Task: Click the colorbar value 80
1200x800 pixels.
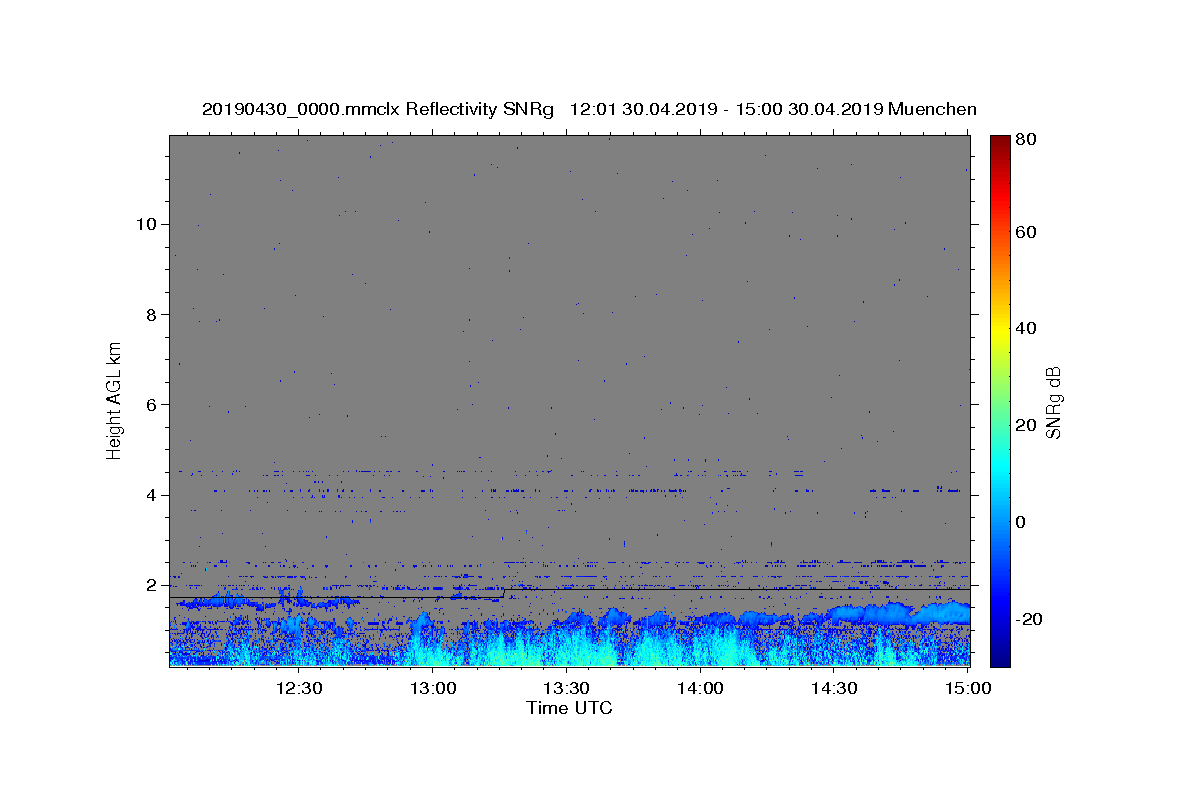Action: pyautogui.click(x=1028, y=140)
